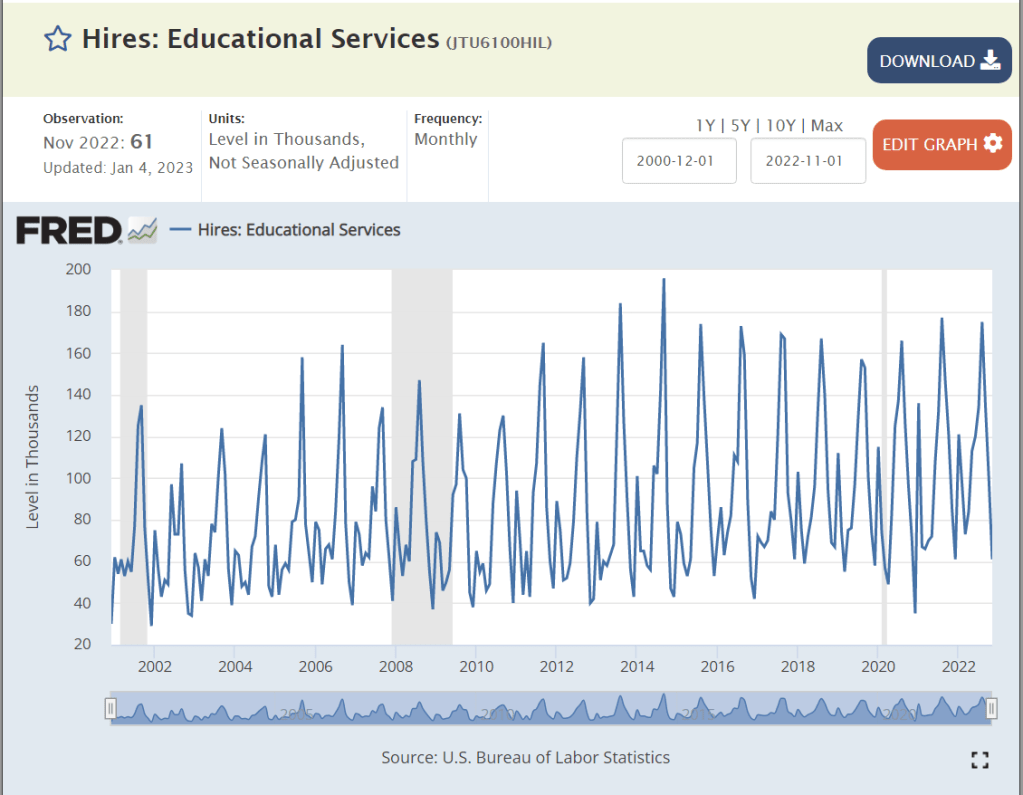Click the left handle of the range slider
Image resolution: width=1023 pixels, height=795 pixels.
(110, 708)
